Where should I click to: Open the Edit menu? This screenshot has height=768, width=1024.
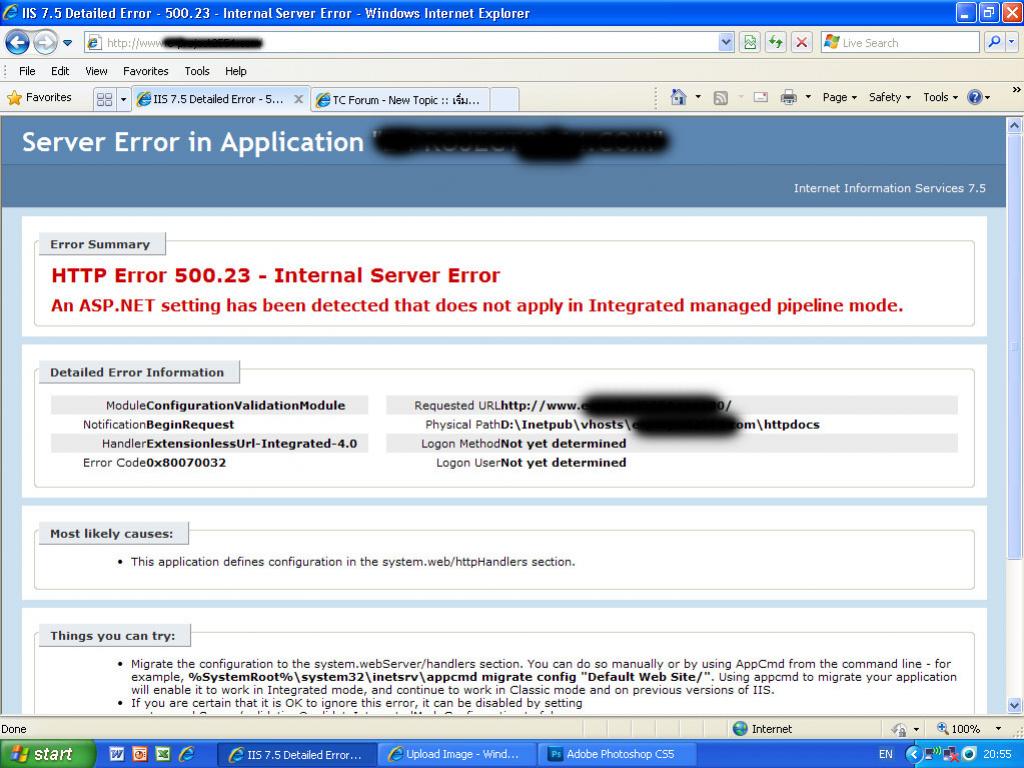(x=60, y=71)
